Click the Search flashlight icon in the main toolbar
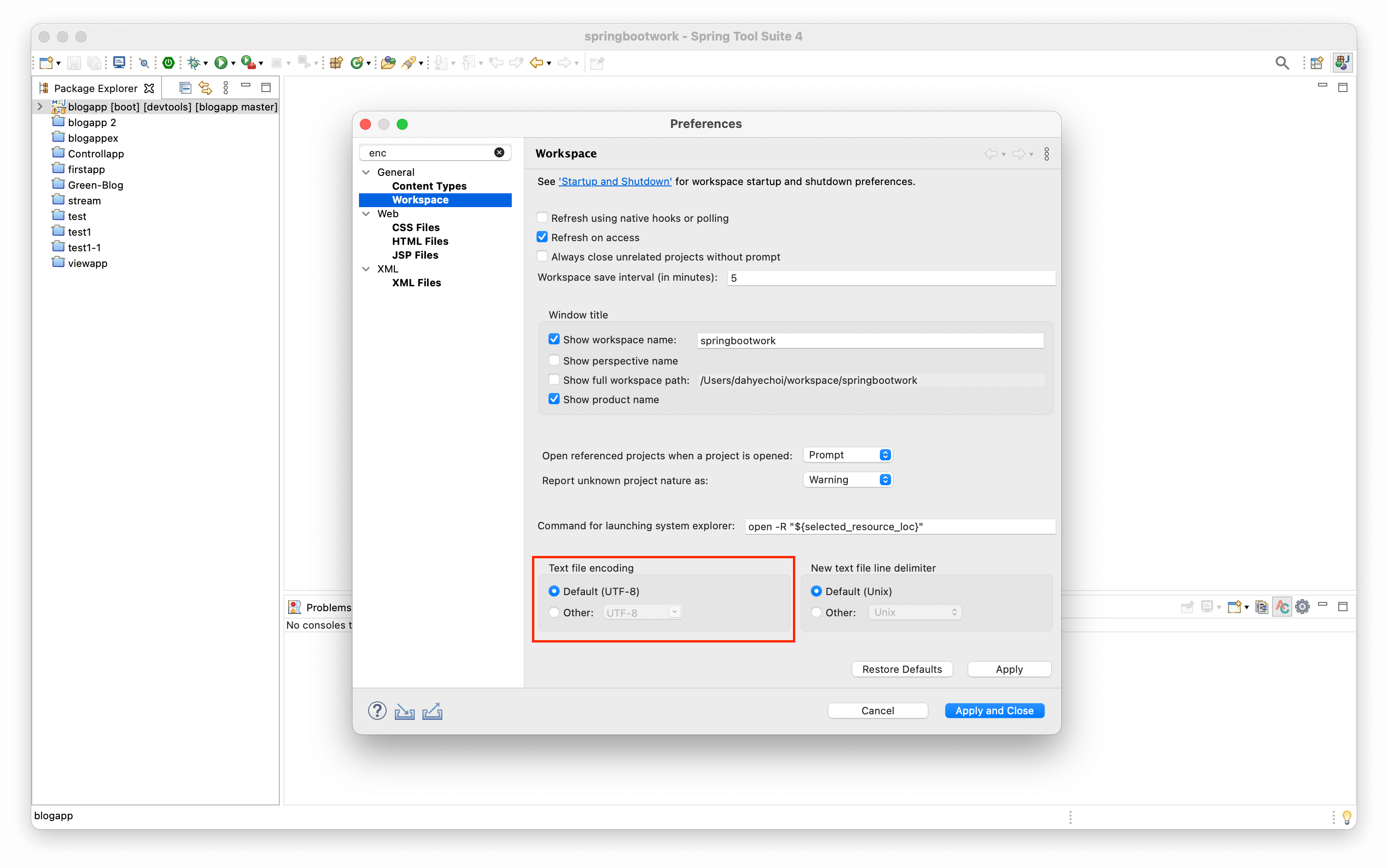 click(x=409, y=63)
